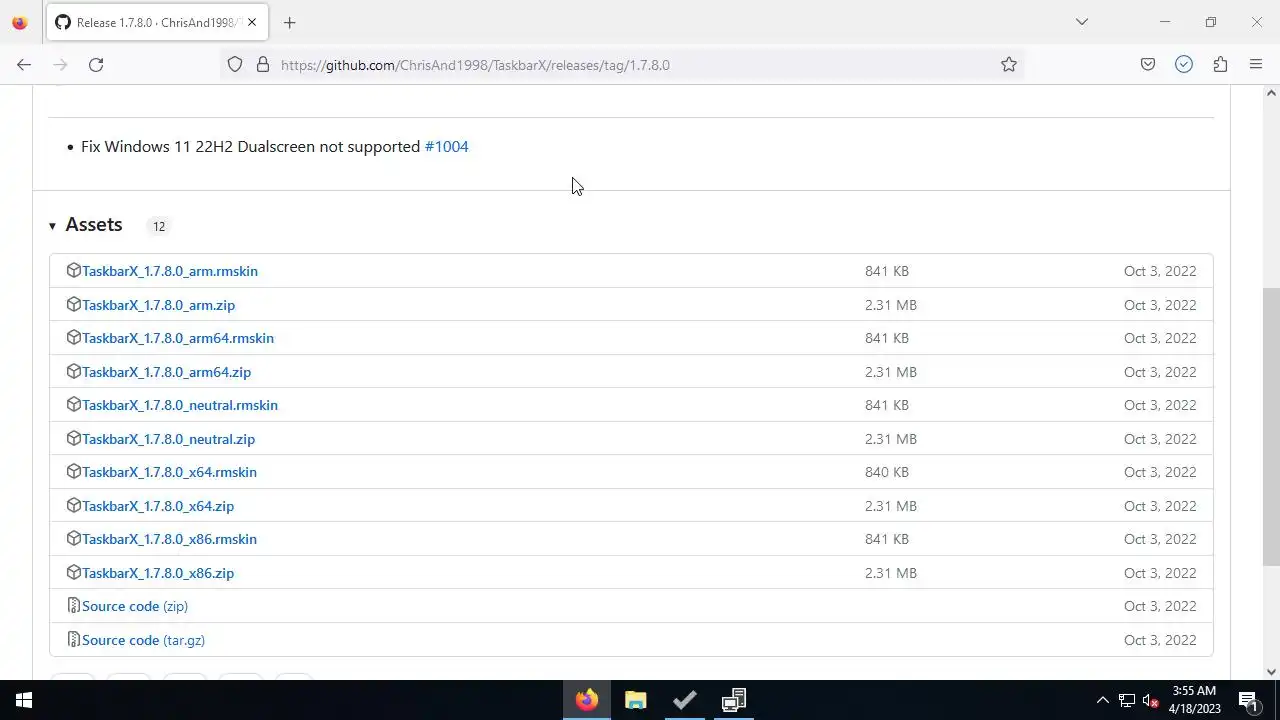Click the Firefox View icon at the tab strip's start
1280x720 pixels.
(20, 22)
